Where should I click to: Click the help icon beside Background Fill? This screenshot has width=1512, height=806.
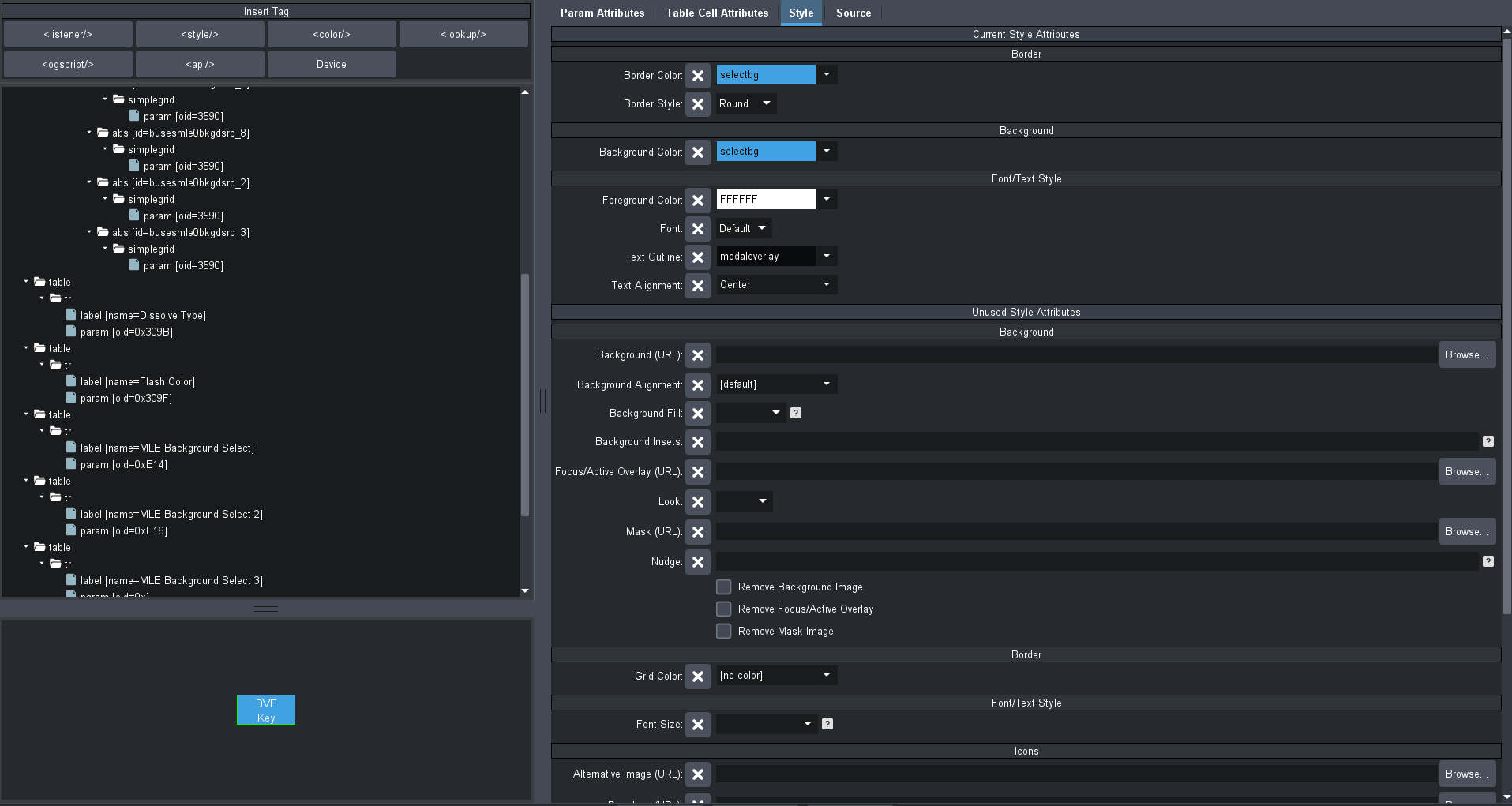point(796,413)
